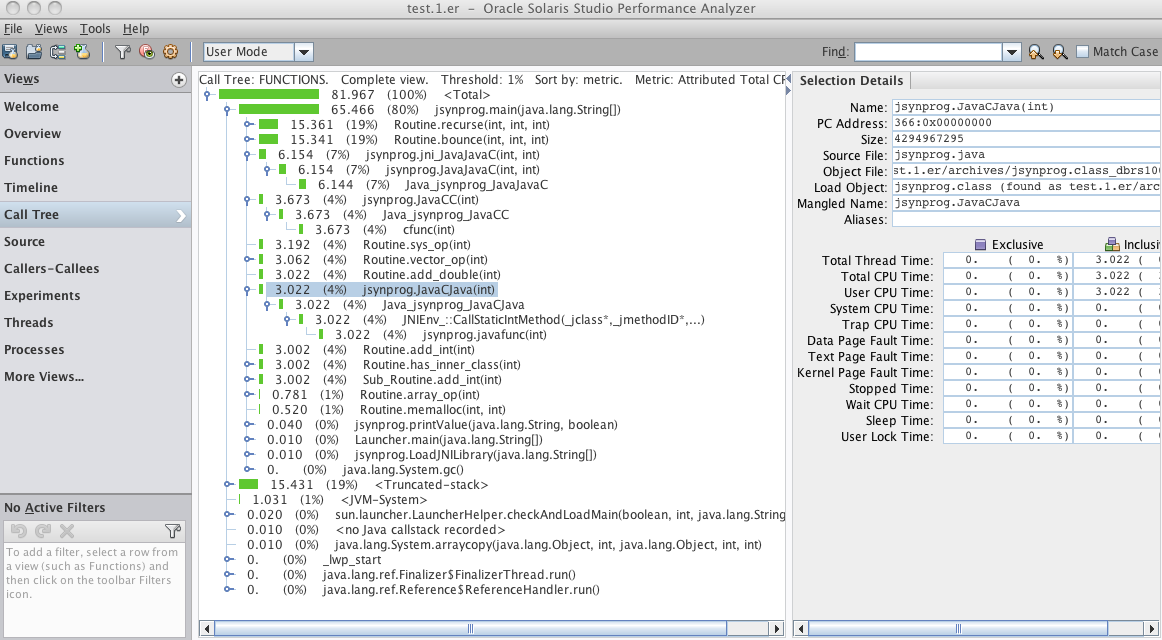Select the cfunc(int) row
Image resolution: width=1162 pixels, height=640 pixels.
(385, 230)
